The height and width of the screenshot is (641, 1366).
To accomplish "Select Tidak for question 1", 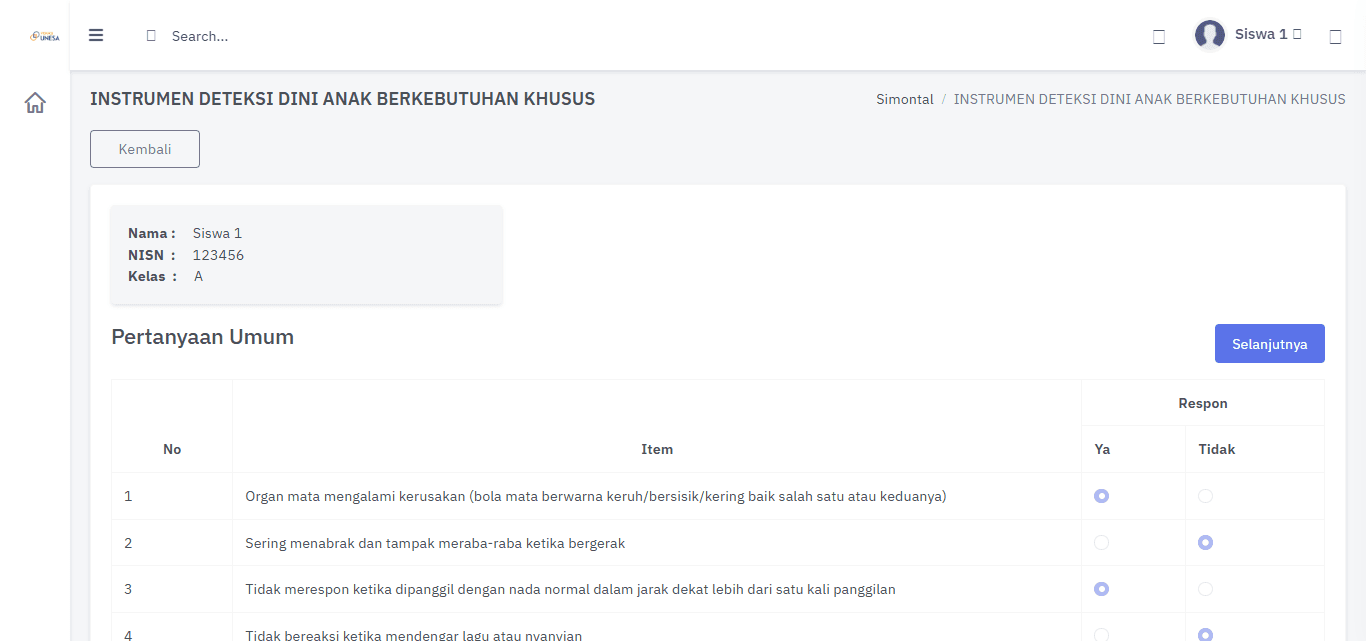I will pos(1205,496).
